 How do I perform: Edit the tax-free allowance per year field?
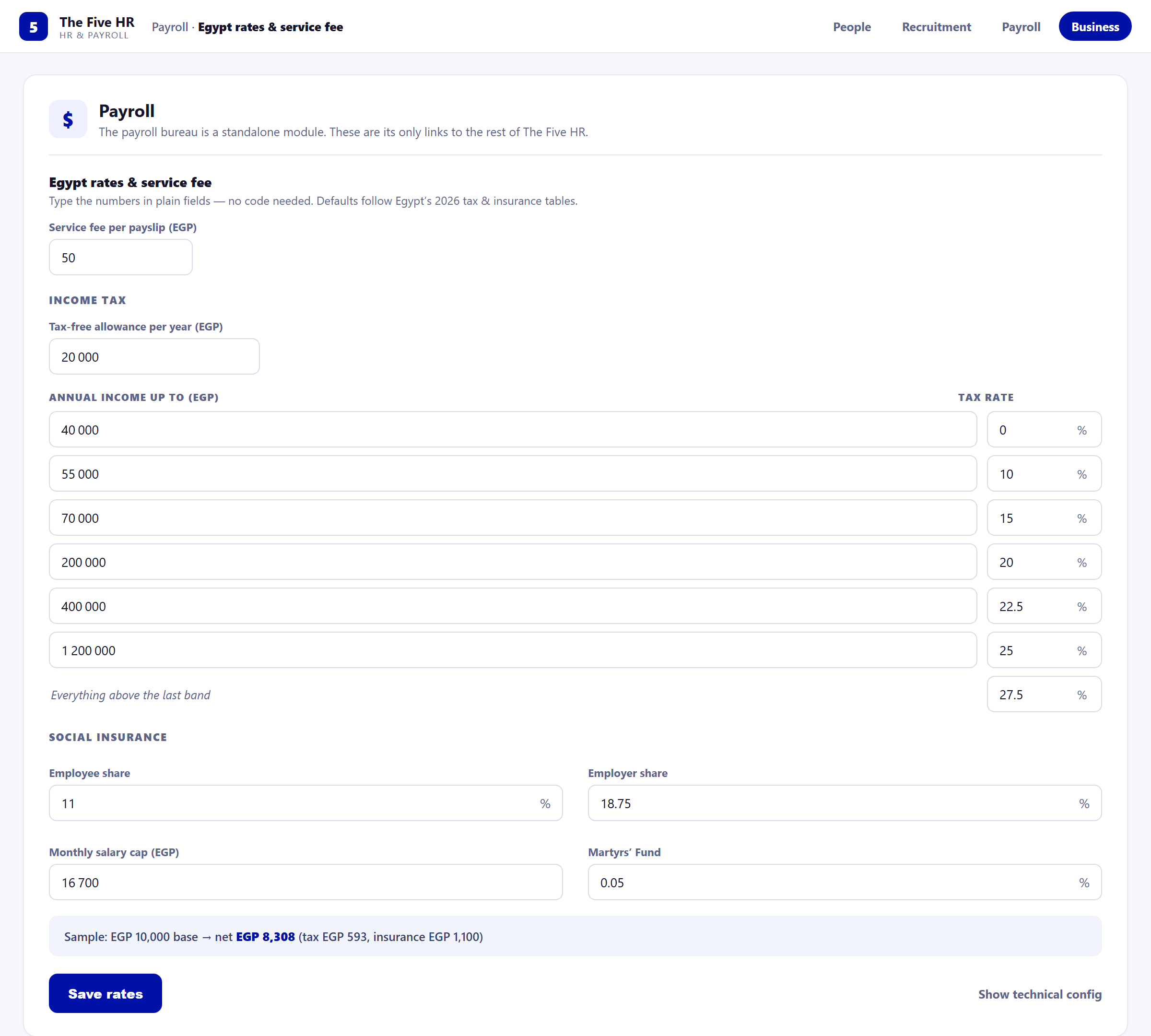[x=154, y=357]
